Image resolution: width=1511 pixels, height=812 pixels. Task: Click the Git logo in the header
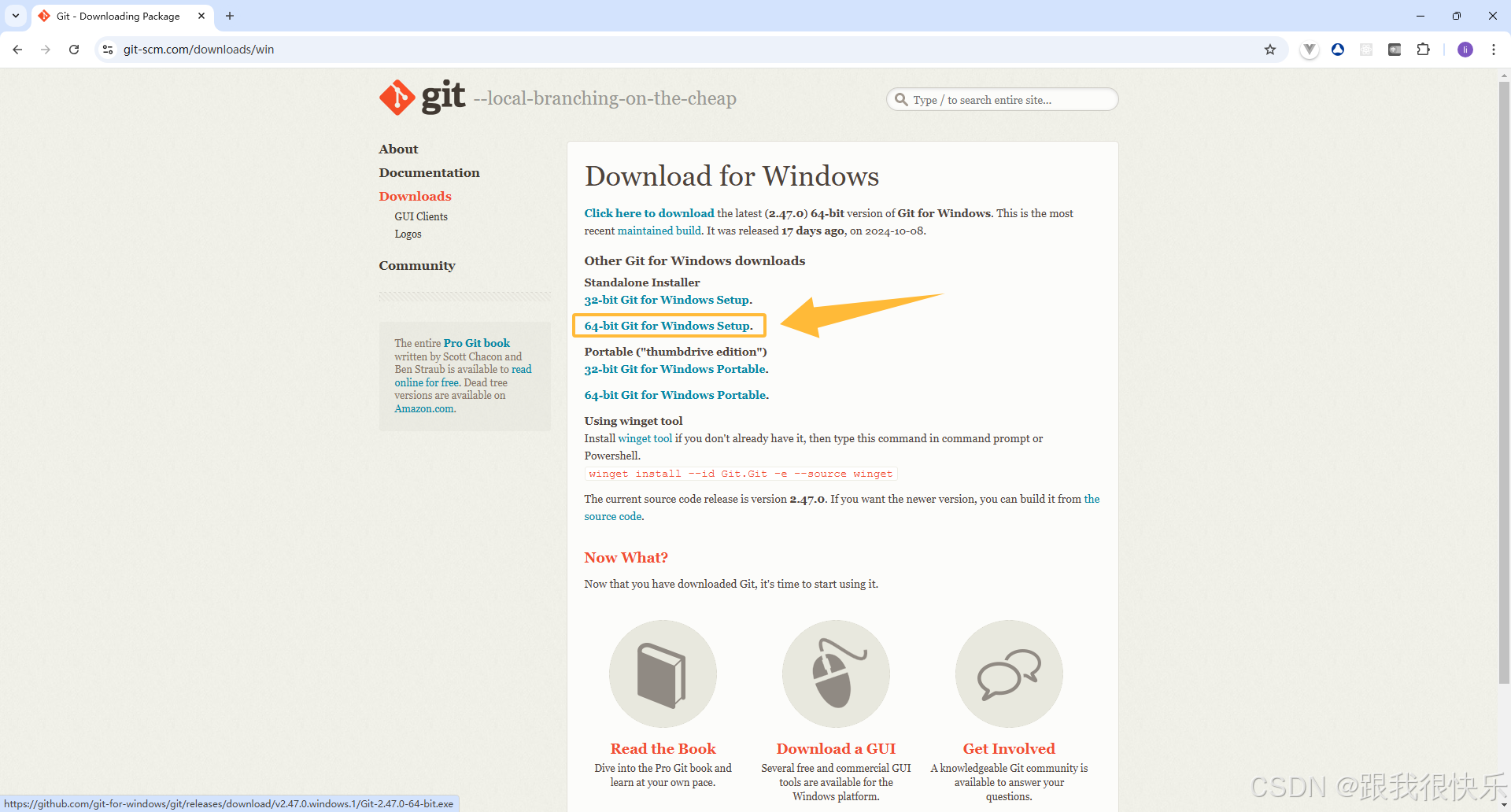(x=423, y=98)
